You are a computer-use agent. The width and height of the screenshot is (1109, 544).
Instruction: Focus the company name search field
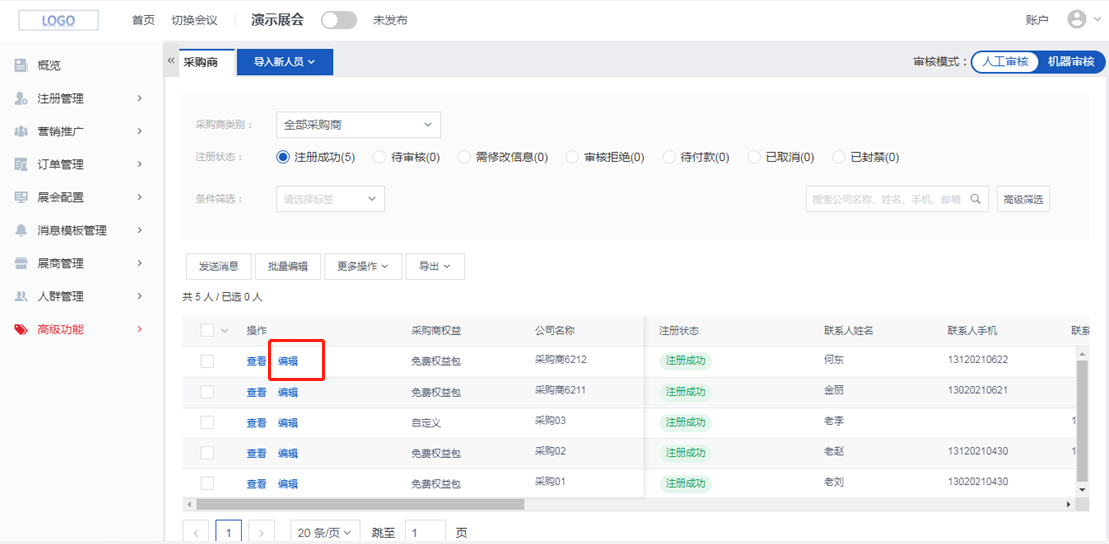(x=897, y=199)
